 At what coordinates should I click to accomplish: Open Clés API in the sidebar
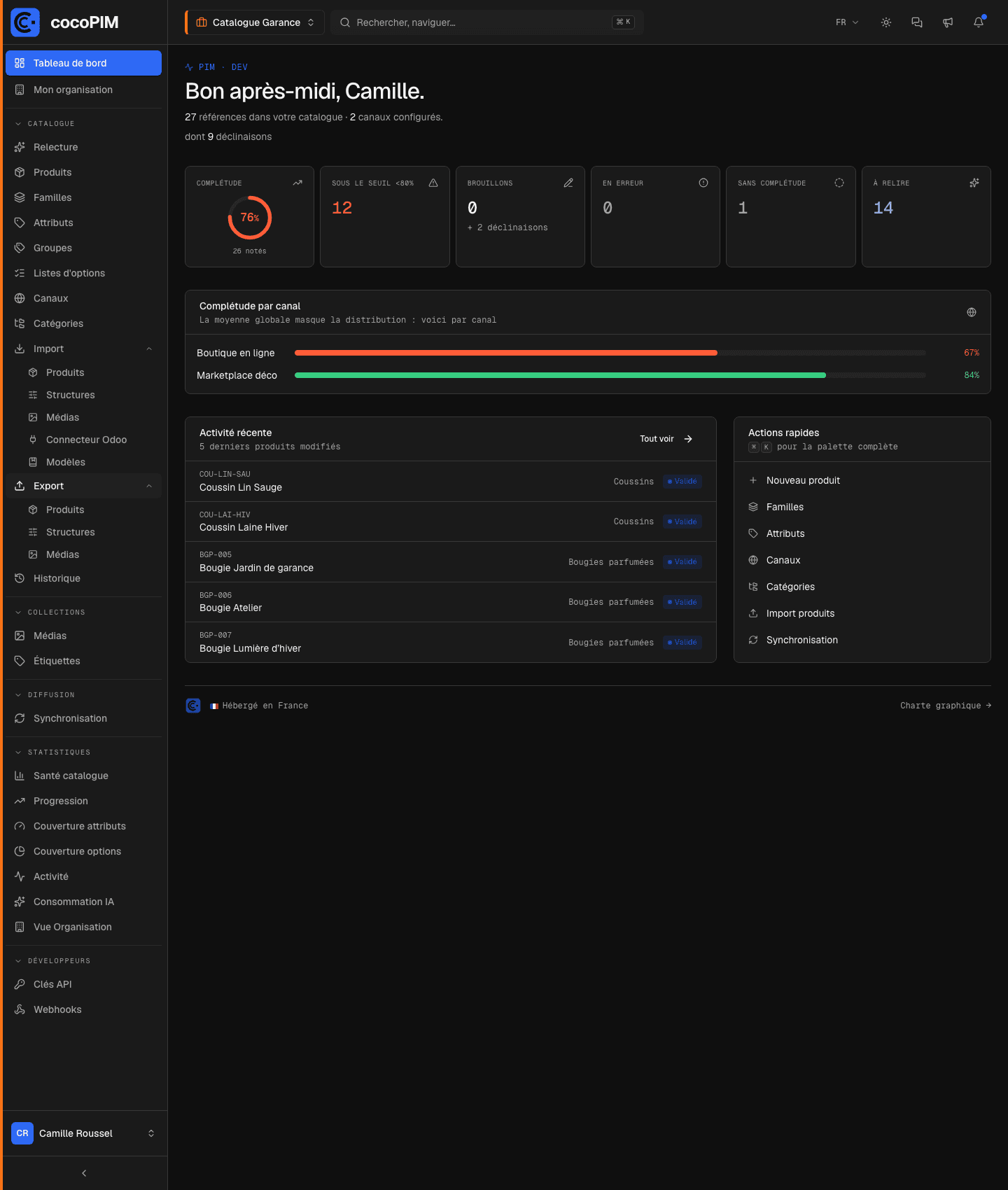pos(83,984)
